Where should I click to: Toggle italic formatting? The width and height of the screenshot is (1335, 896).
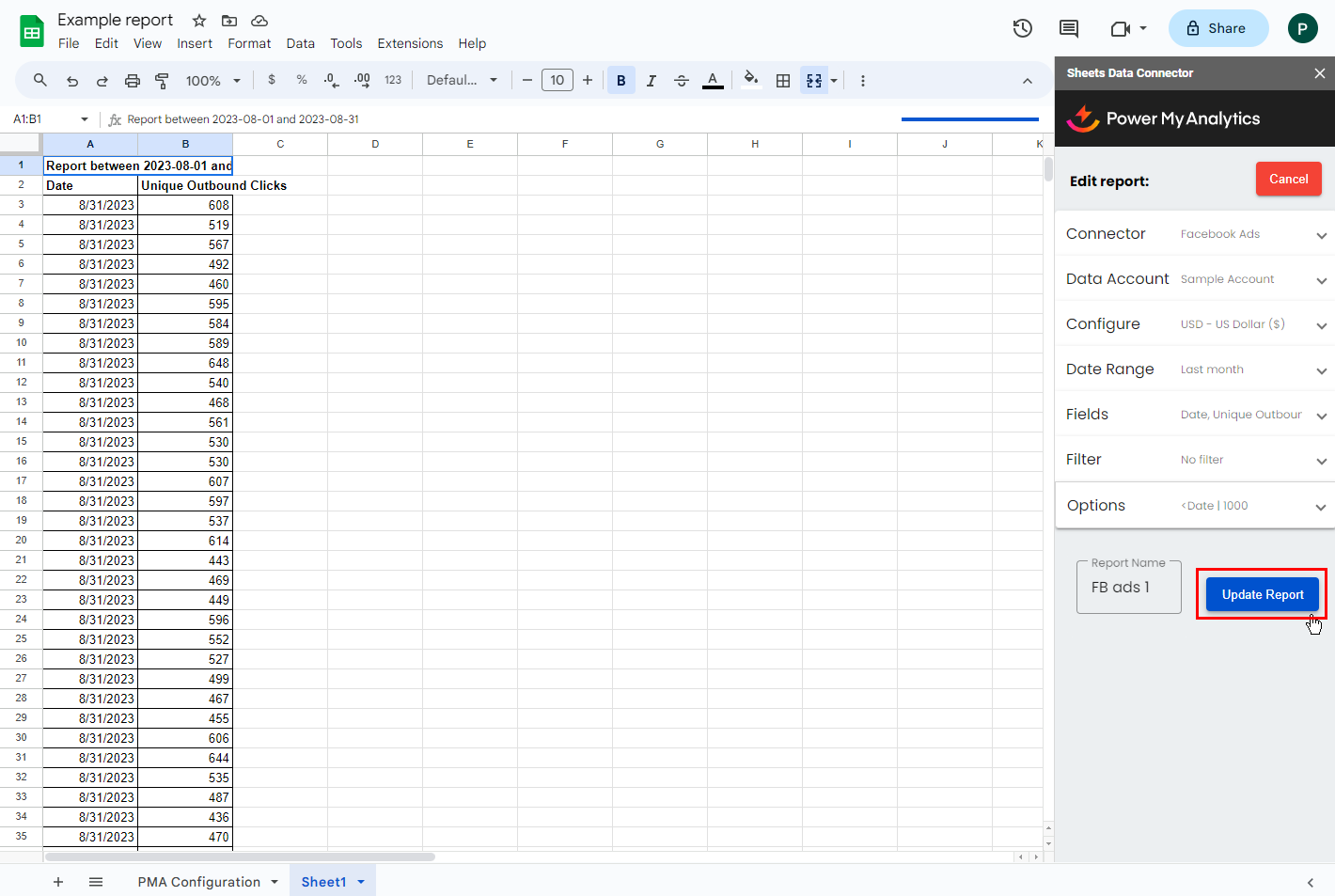651,81
